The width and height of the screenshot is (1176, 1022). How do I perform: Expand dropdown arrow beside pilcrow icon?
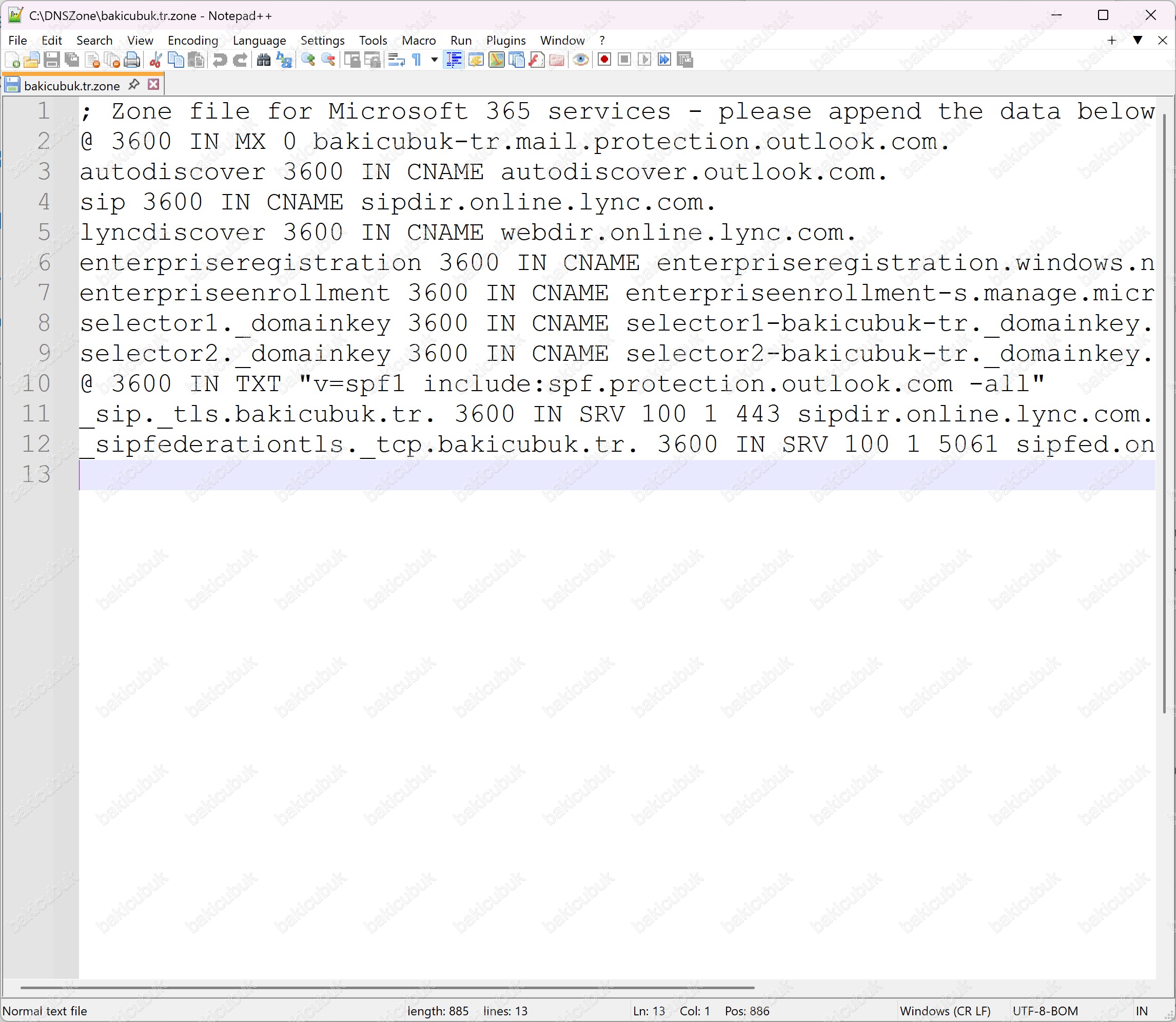[x=435, y=60]
